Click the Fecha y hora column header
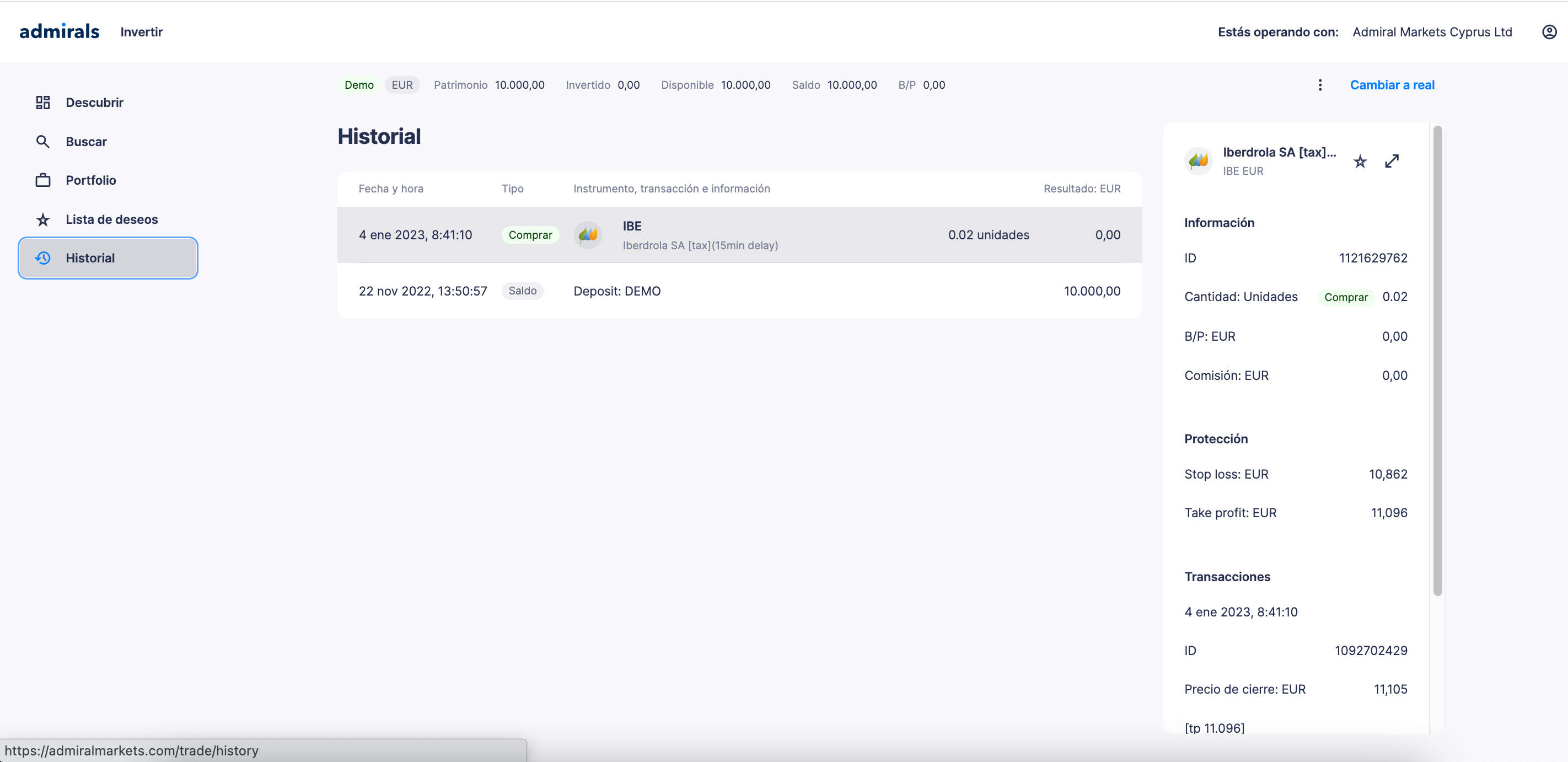This screenshot has width=1568, height=762. (391, 189)
